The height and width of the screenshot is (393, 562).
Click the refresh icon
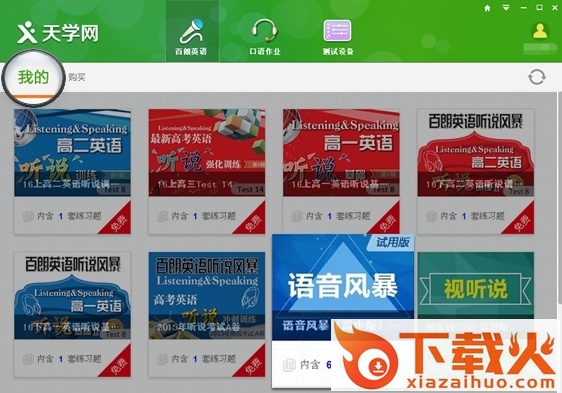click(537, 77)
